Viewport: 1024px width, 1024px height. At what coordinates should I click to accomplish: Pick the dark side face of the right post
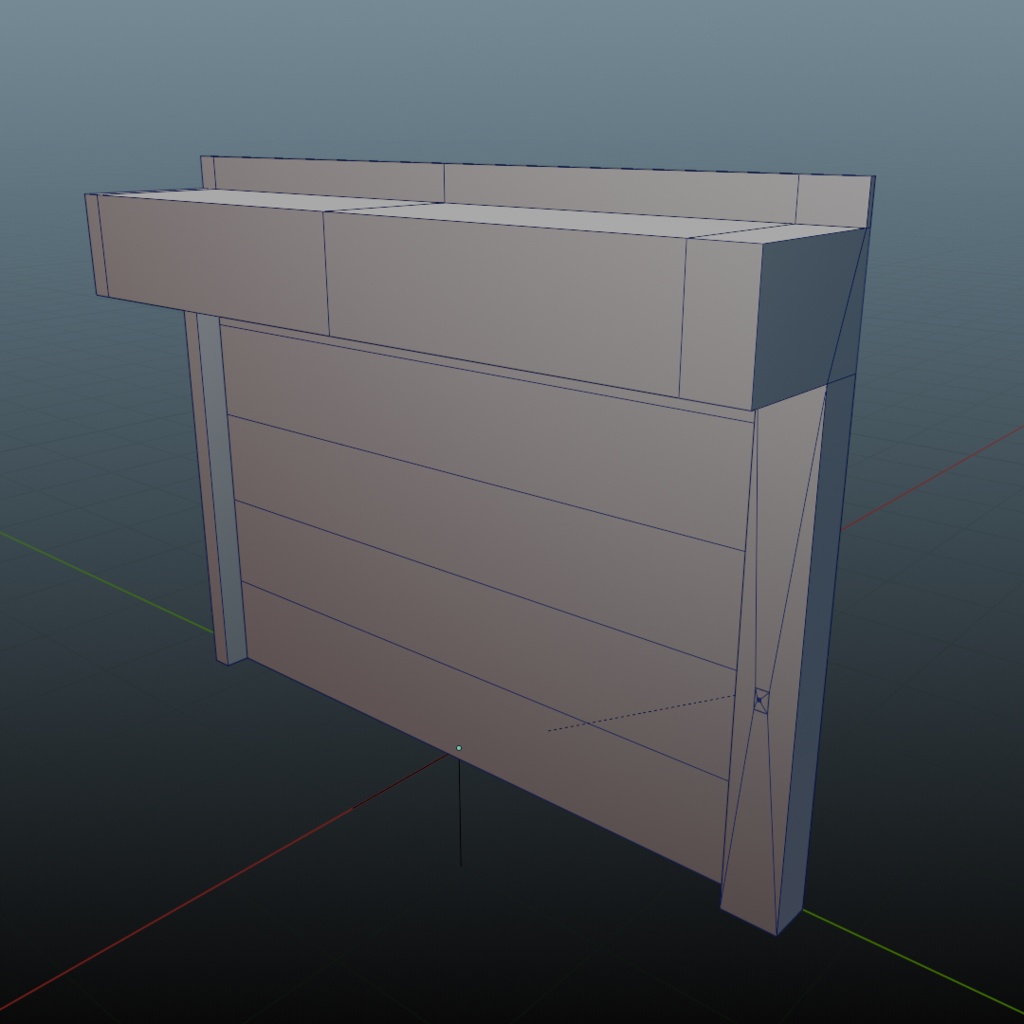(x=816, y=653)
